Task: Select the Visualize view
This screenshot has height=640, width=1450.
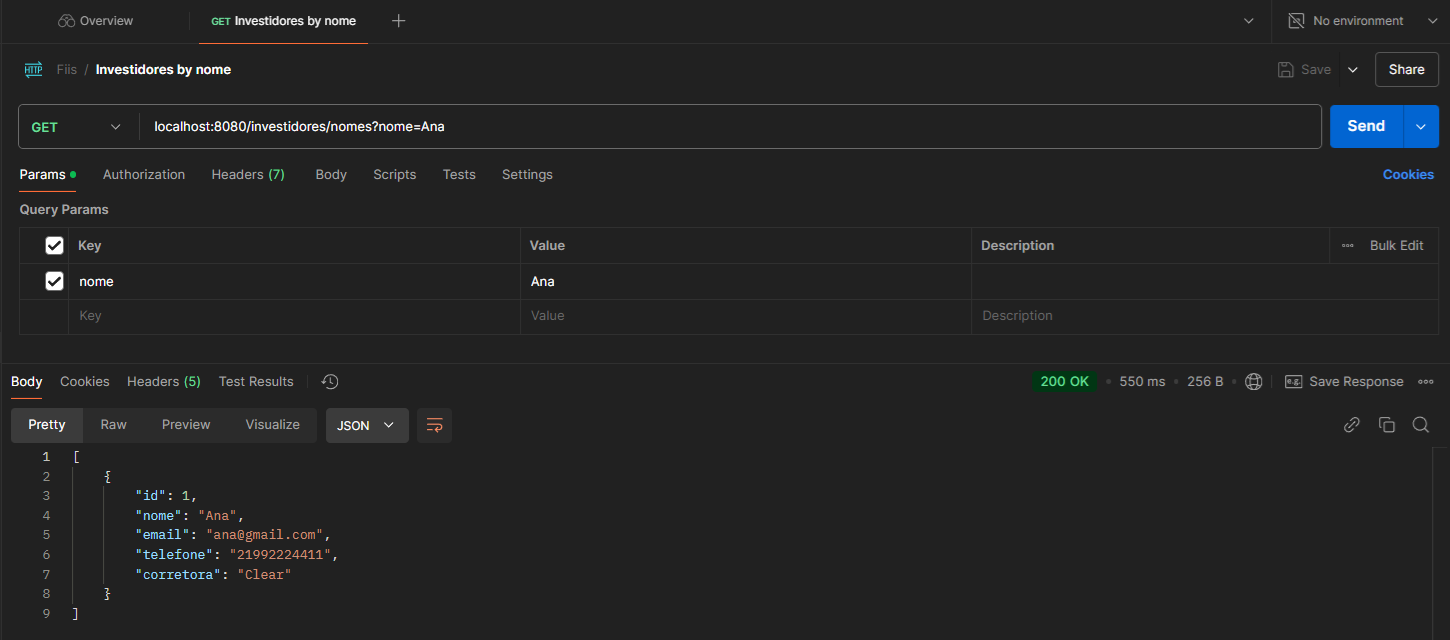Action: point(273,425)
